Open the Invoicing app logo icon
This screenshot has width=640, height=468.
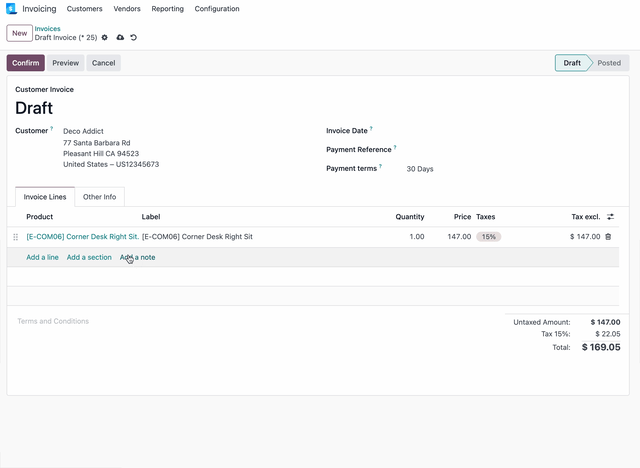(x=11, y=9)
